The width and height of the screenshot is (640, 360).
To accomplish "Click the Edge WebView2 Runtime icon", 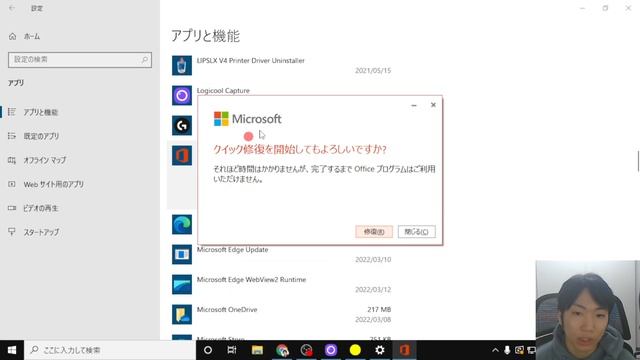I will click(182, 284).
